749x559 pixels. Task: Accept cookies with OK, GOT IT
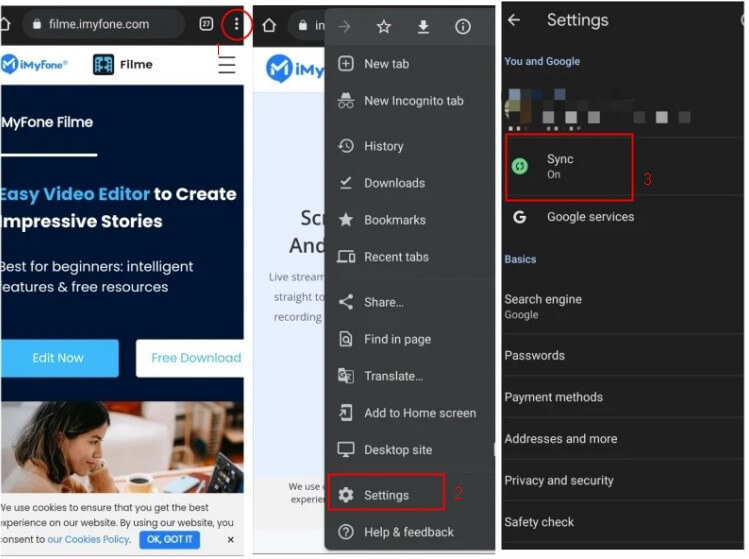pos(170,539)
